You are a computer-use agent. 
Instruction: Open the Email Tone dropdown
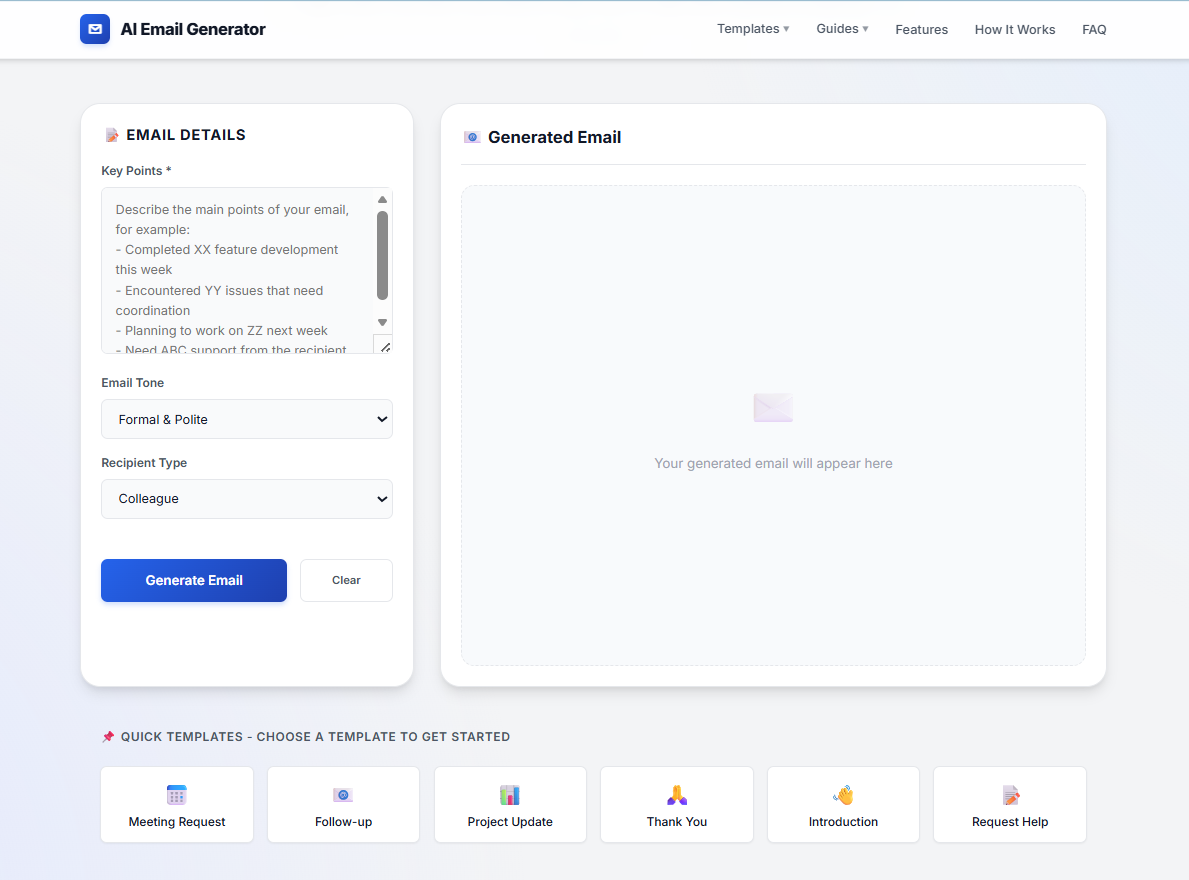tap(246, 419)
